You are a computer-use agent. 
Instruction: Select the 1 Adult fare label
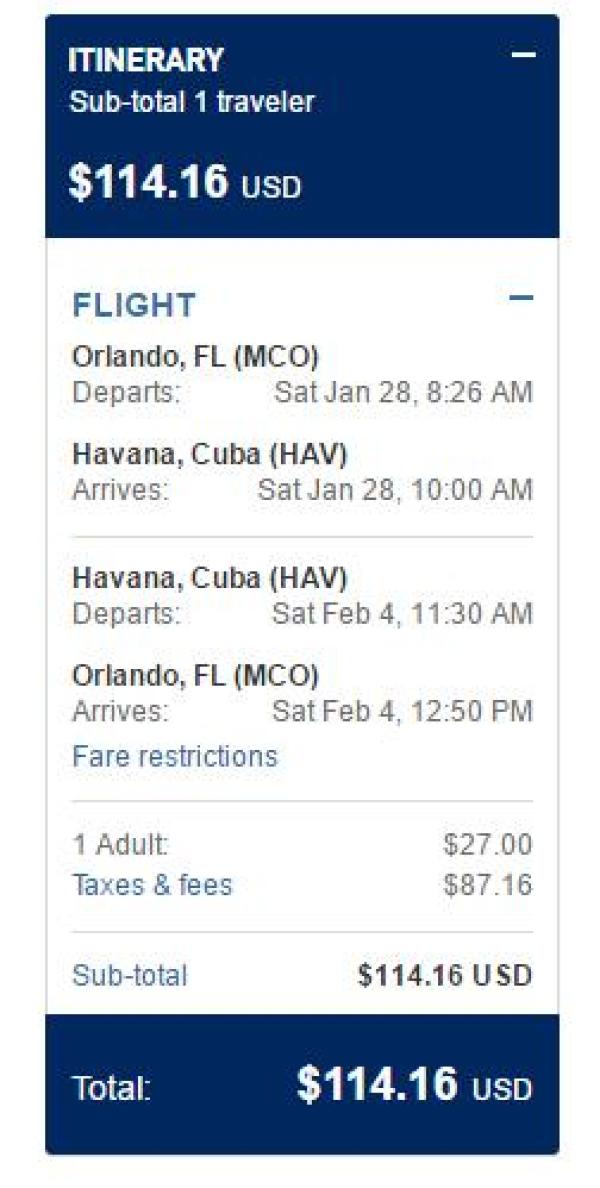120,845
